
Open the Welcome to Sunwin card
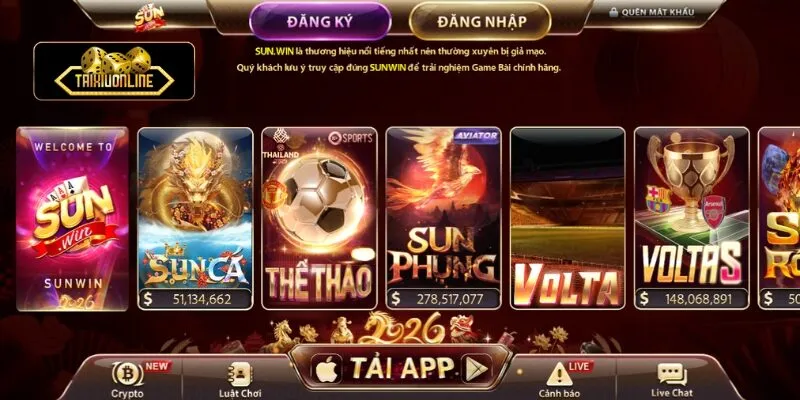[72, 218]
